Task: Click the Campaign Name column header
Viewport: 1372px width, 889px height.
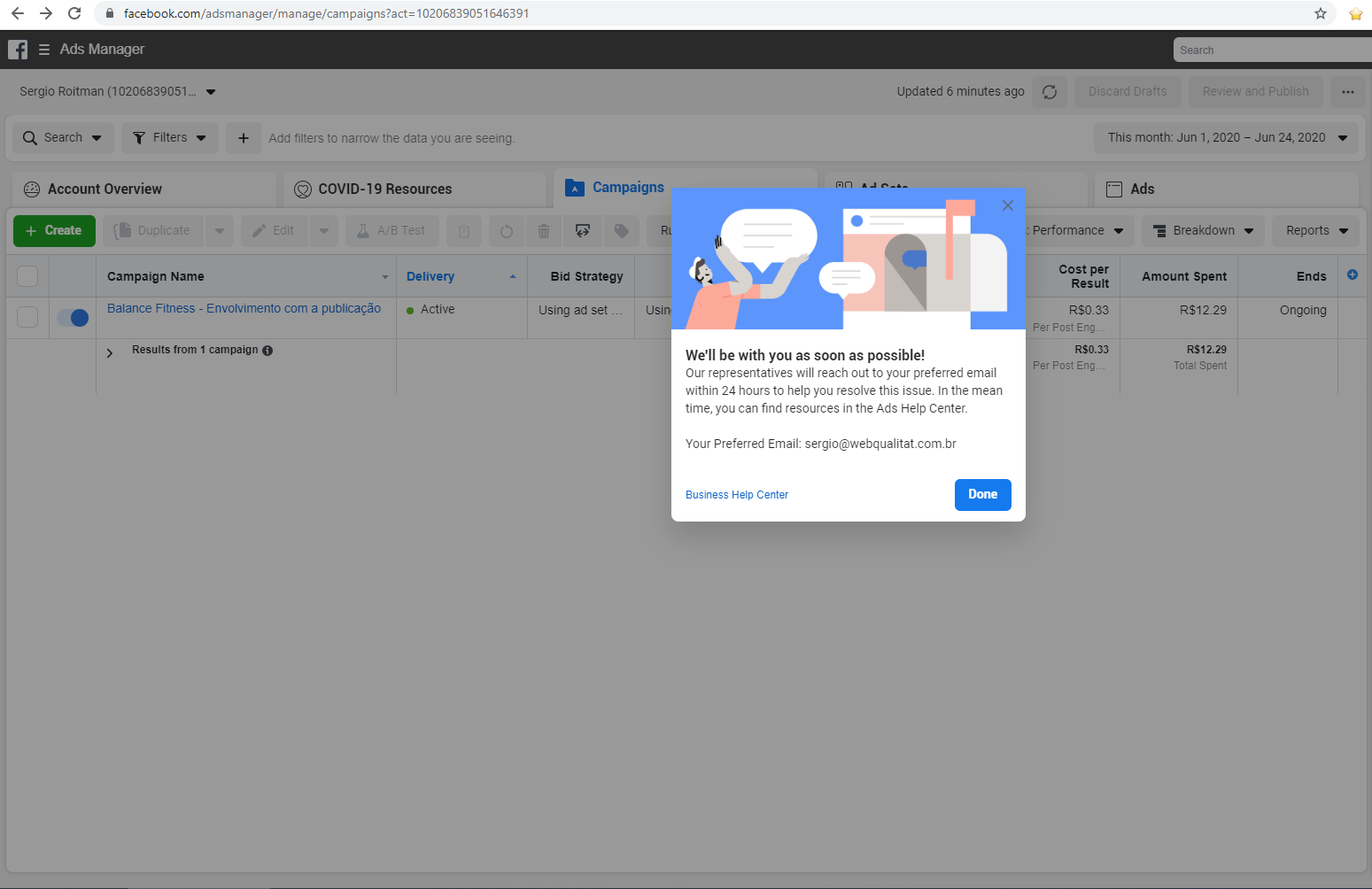Action: click(x=246, y=277)
